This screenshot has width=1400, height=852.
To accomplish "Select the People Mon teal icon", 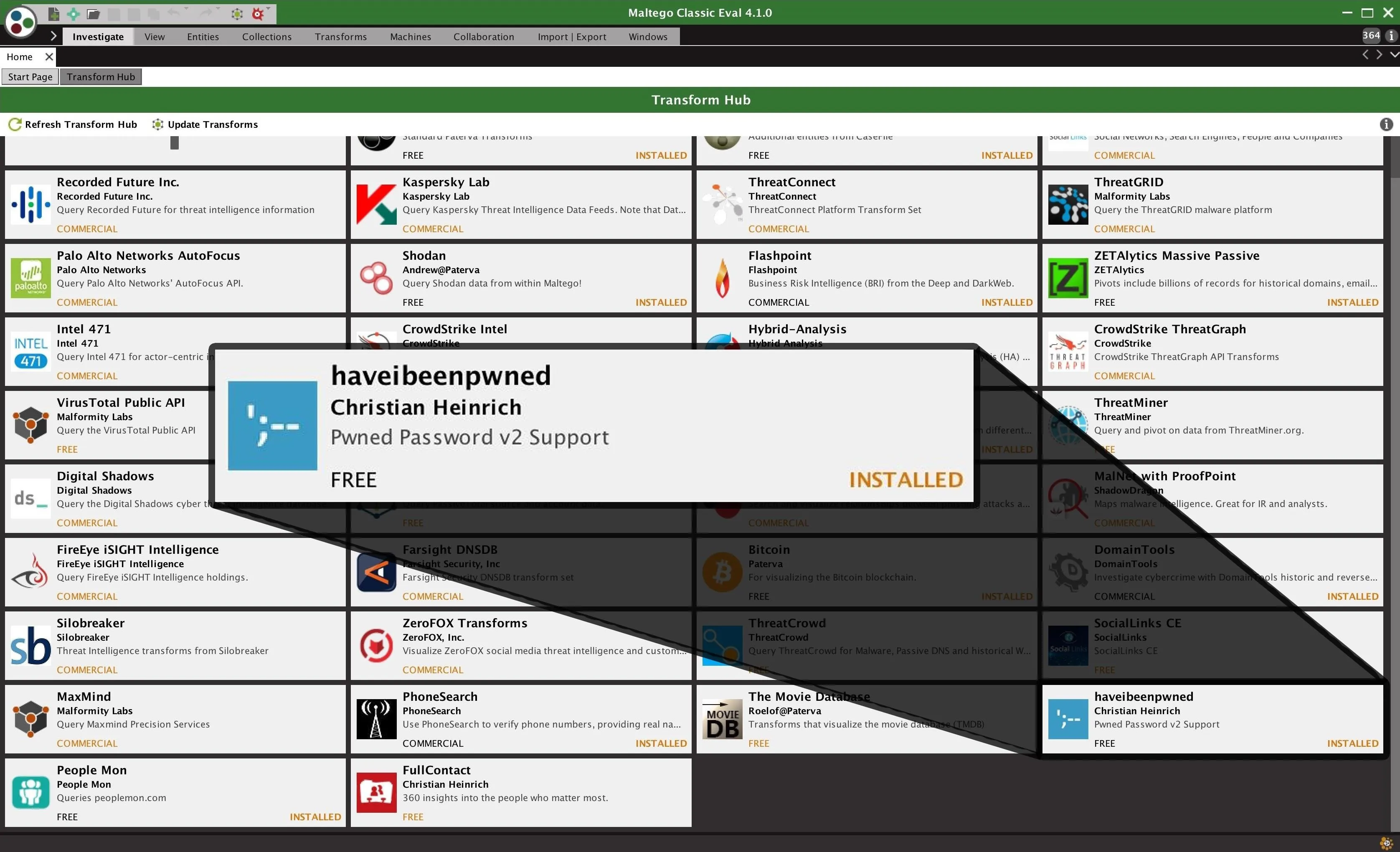I will click(x=30, y=793).
